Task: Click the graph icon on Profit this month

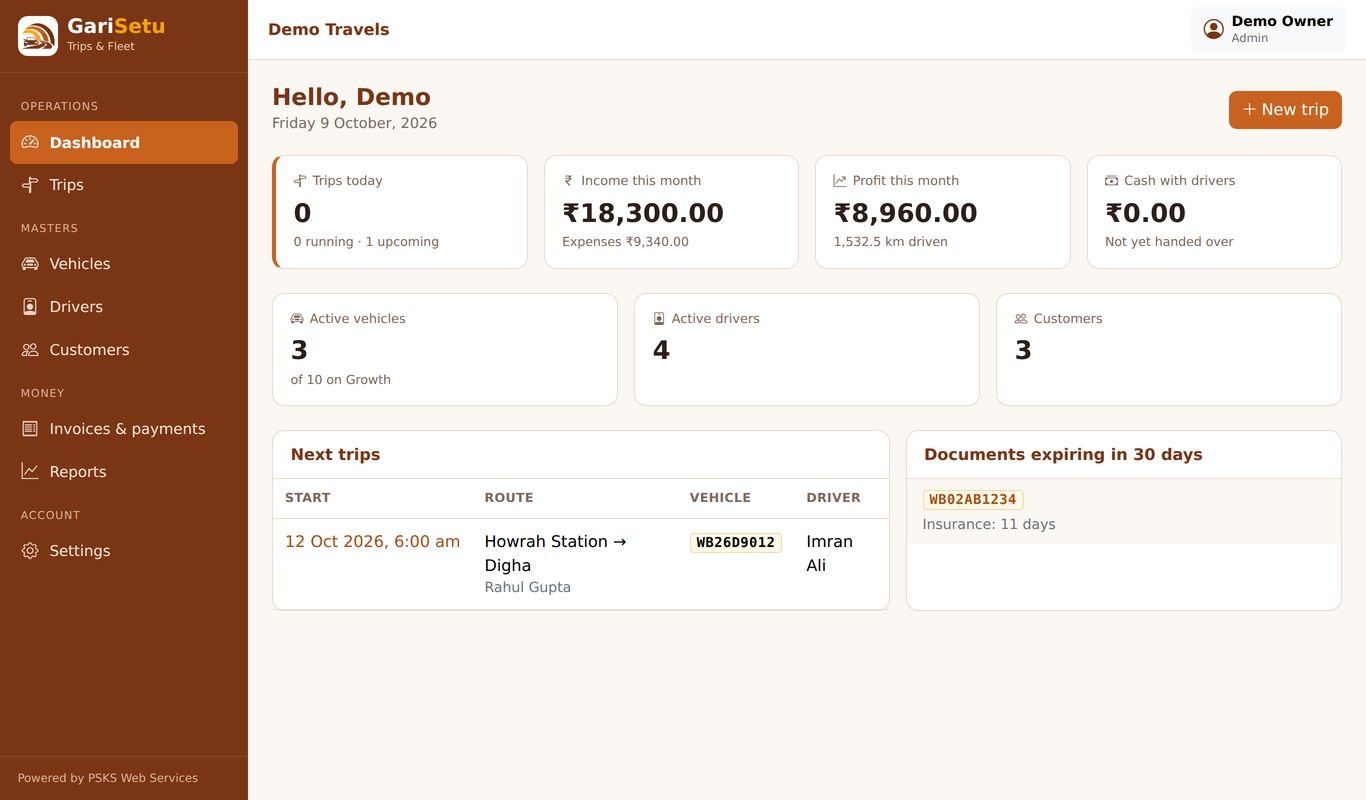Action: [x=840, y=181]
